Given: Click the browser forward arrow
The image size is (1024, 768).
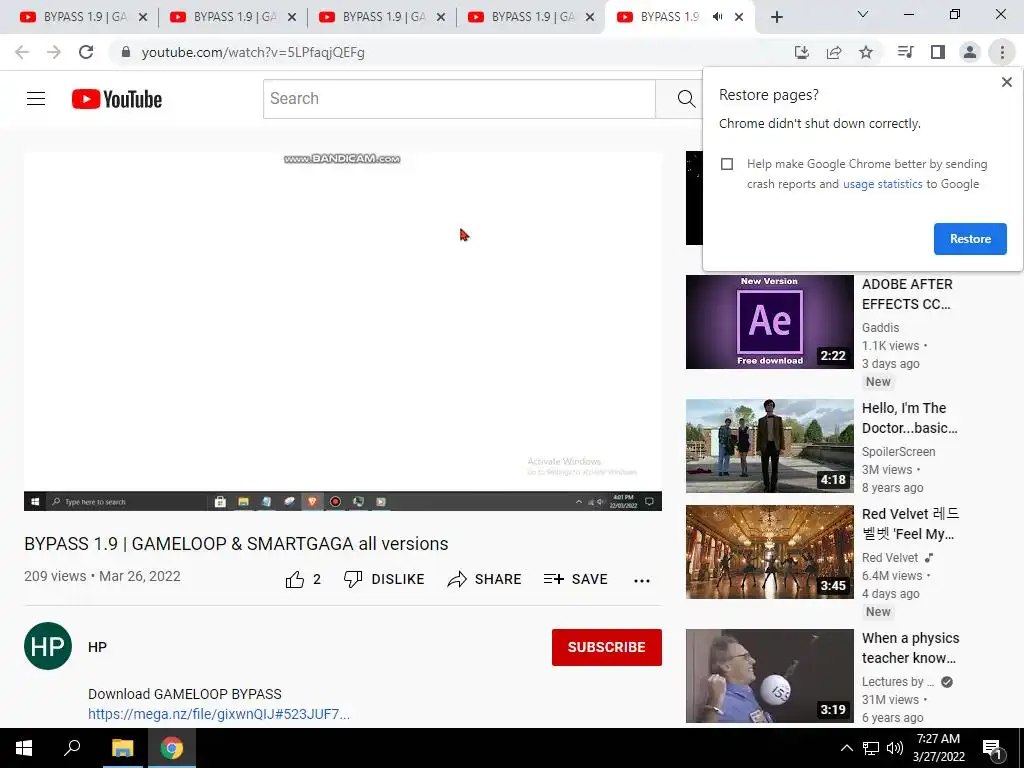Looking at the screenshot, I should (54, 52).
